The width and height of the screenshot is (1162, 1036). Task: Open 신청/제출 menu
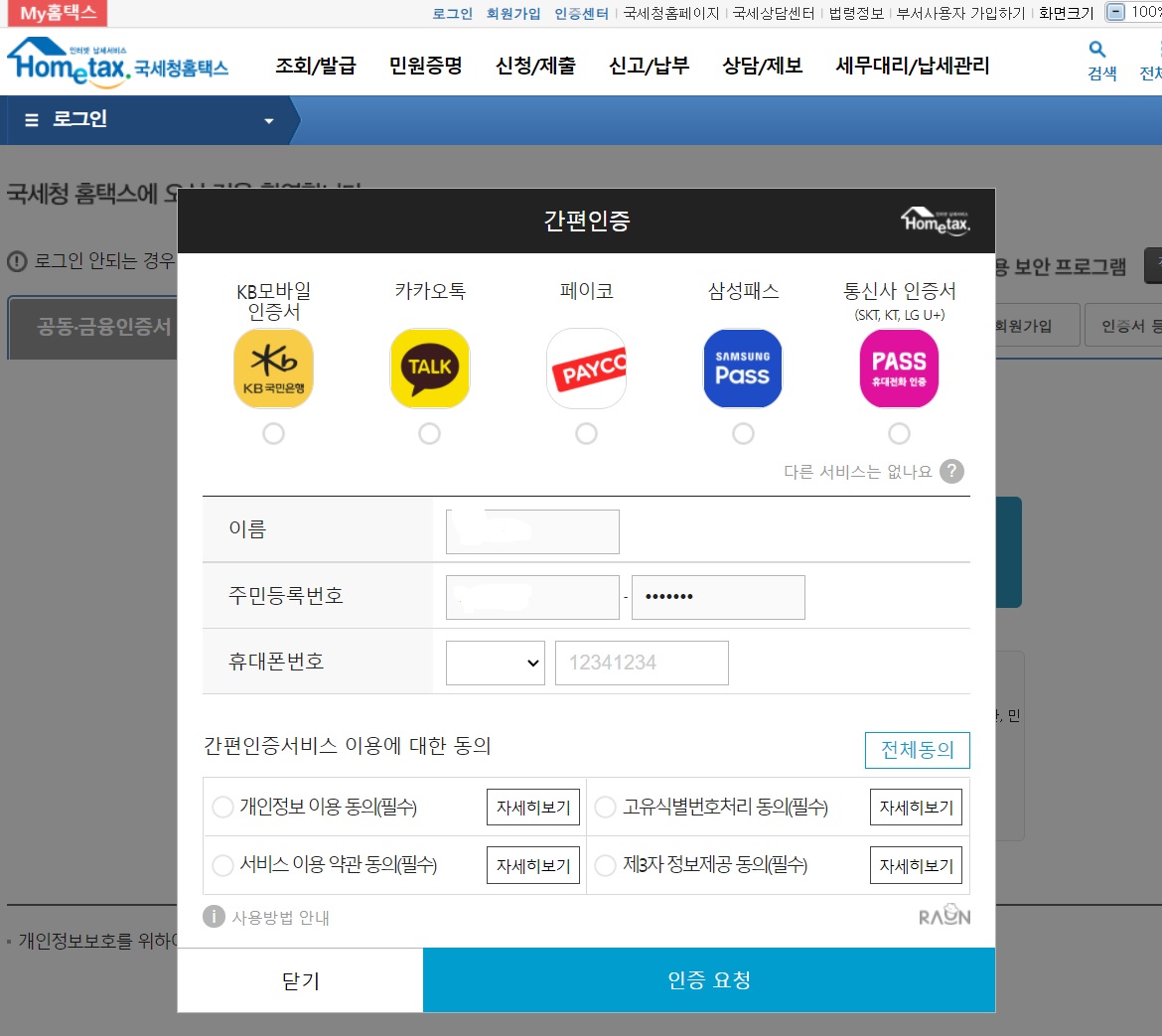pyautogui.click(x=535, y=66)
